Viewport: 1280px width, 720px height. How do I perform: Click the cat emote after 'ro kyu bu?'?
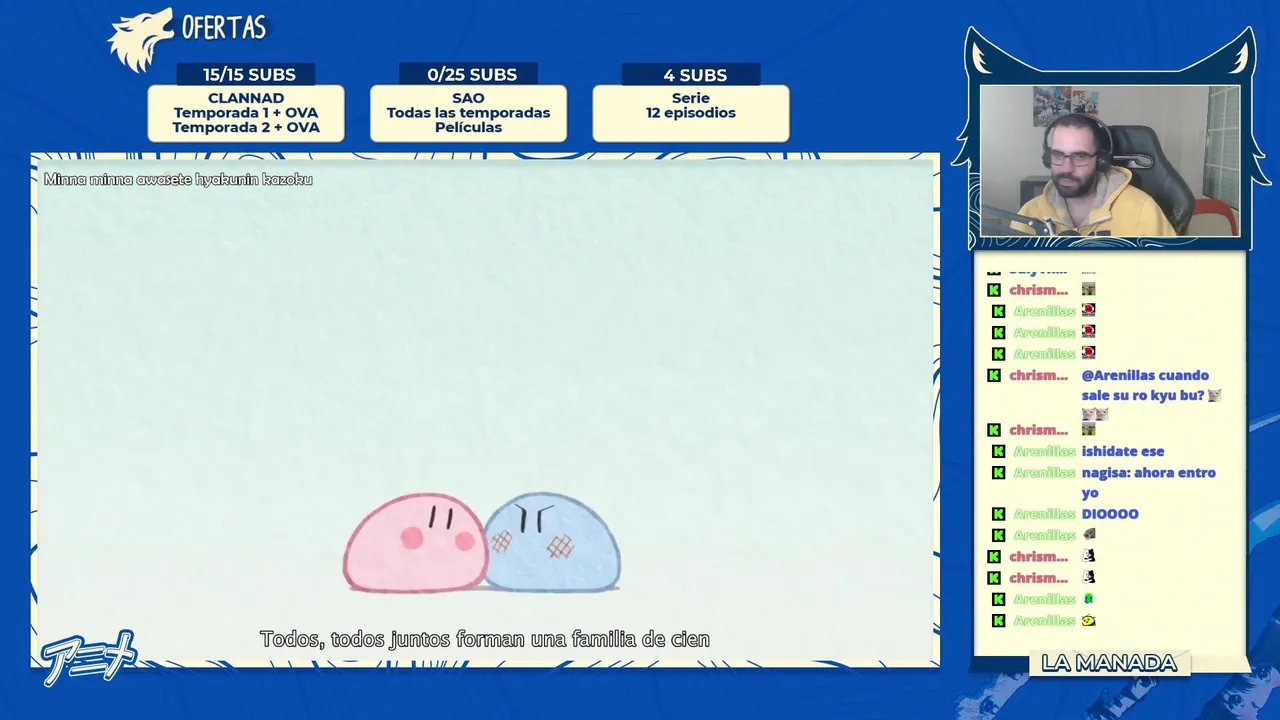coord(1214,395)
